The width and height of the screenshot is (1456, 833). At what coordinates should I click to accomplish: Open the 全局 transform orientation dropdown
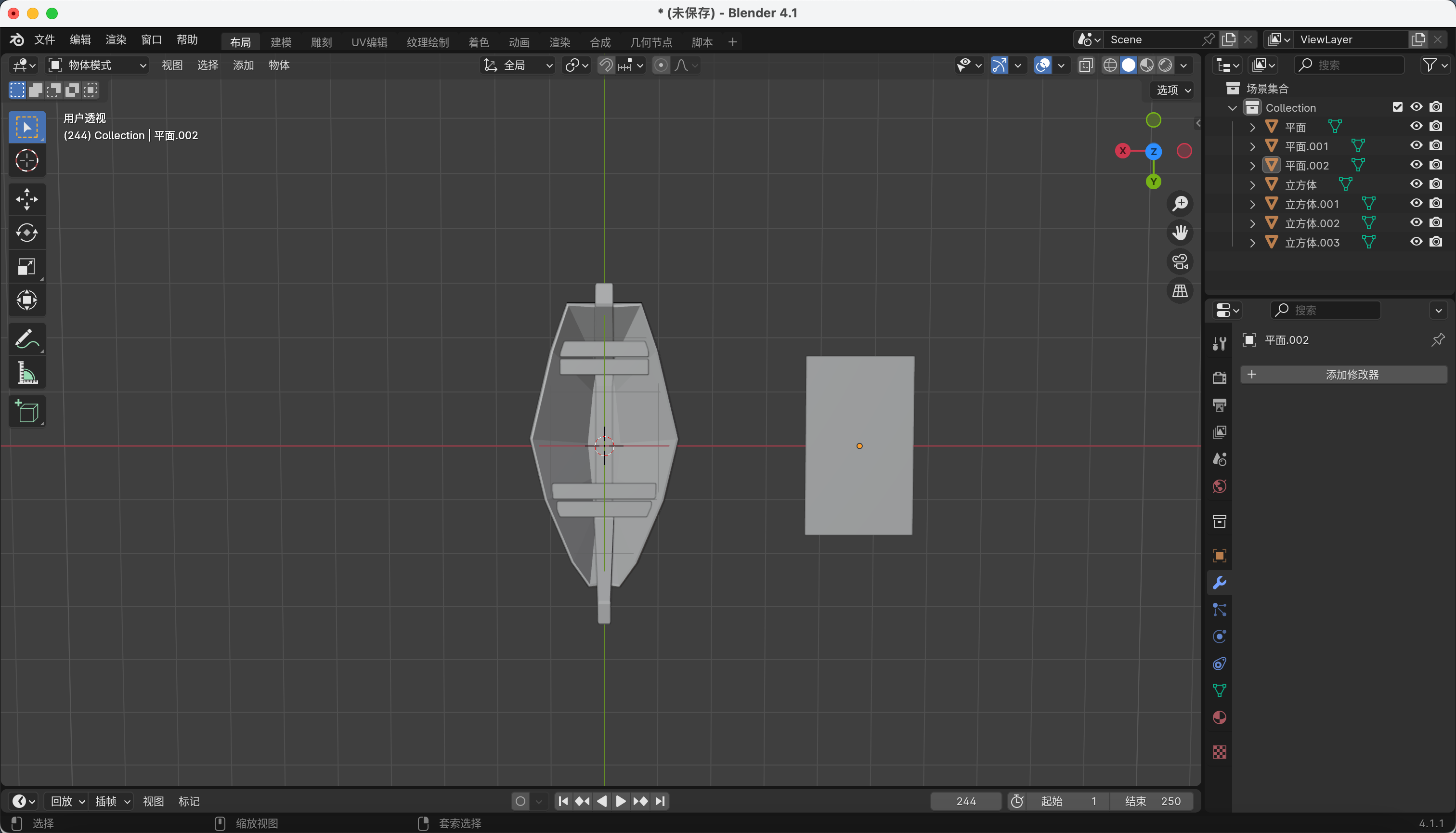519,65
